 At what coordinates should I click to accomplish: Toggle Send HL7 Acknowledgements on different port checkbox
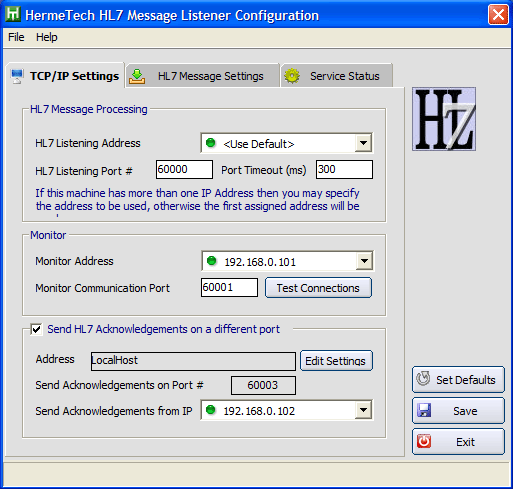click(x=36, y=329)
